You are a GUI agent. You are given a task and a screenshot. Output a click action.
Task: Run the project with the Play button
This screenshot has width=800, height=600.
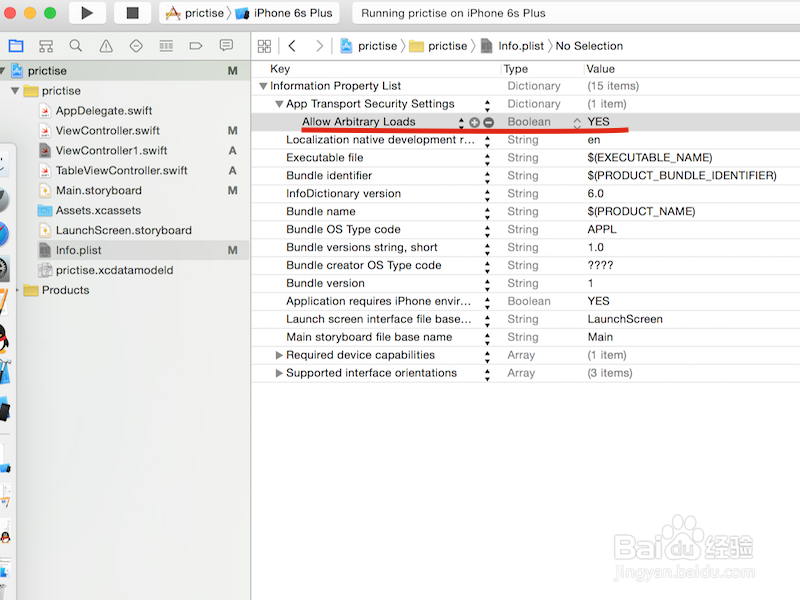point(87,13)
